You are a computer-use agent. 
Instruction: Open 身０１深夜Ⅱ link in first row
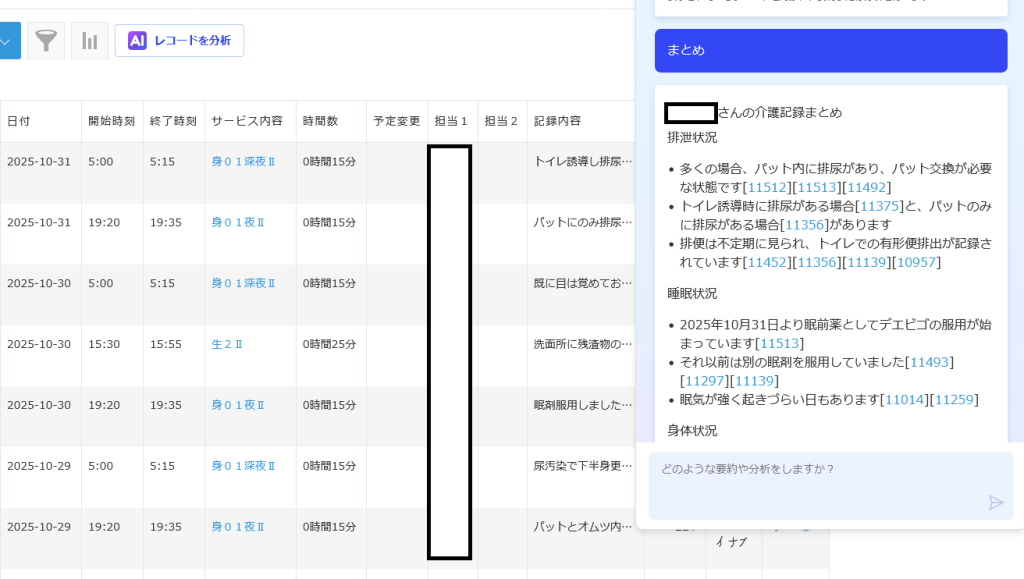click(243, 161)
